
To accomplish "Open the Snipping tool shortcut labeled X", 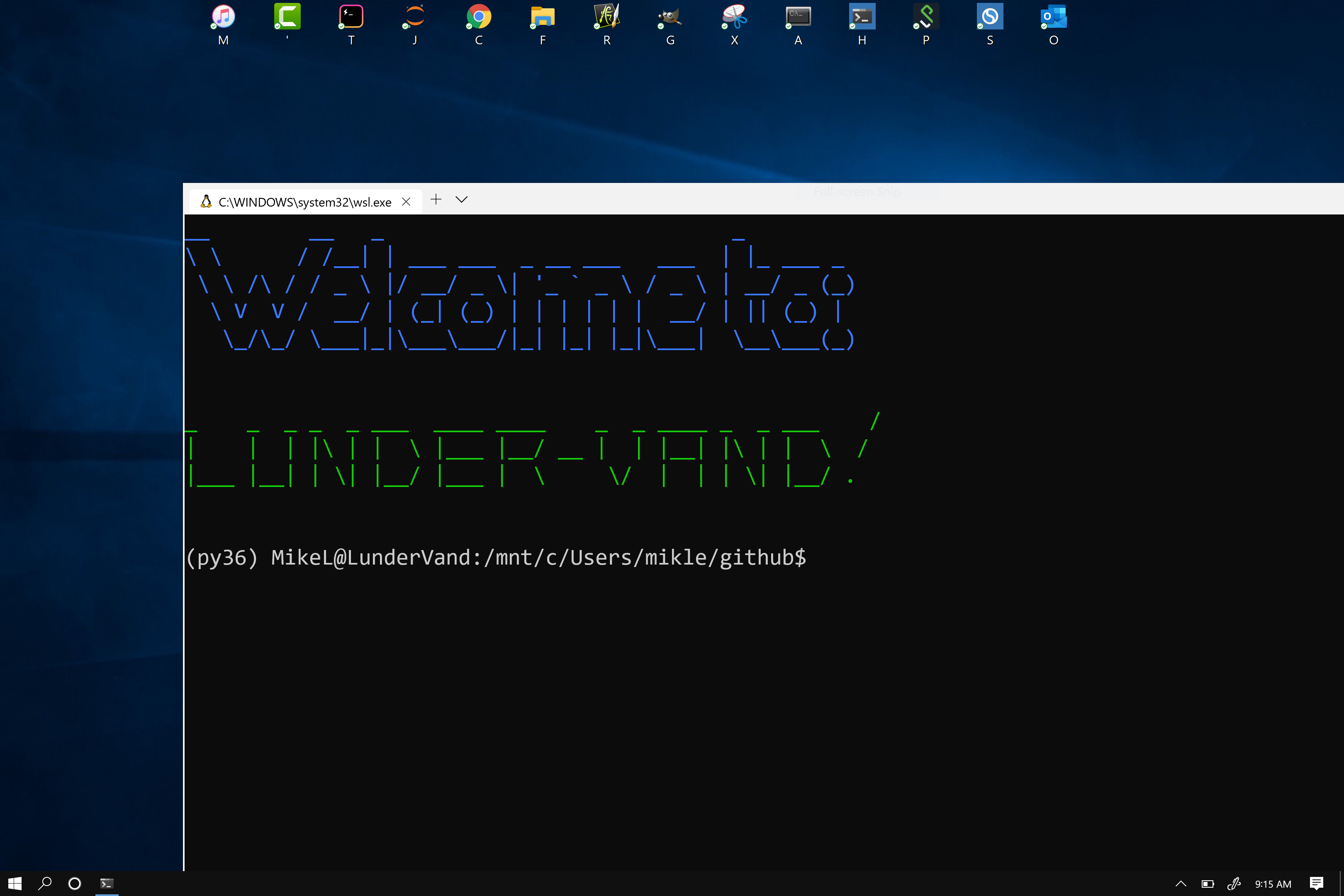I will click(x=734, y=17).
